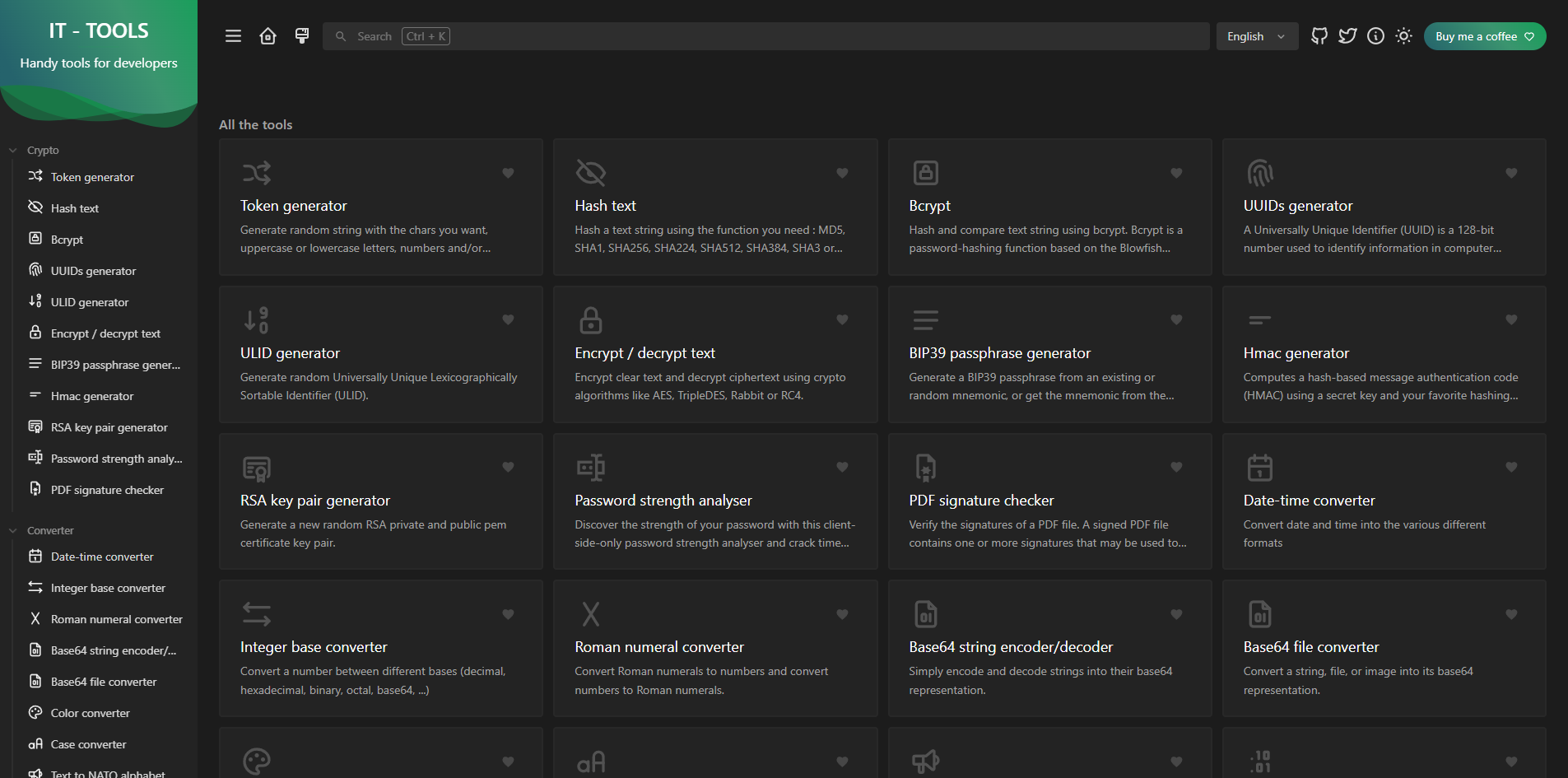Click the Buy me a coffee button
The height and width of the screenshot is (778, 1568).
pyautogui.click(x=1484, y=35)
